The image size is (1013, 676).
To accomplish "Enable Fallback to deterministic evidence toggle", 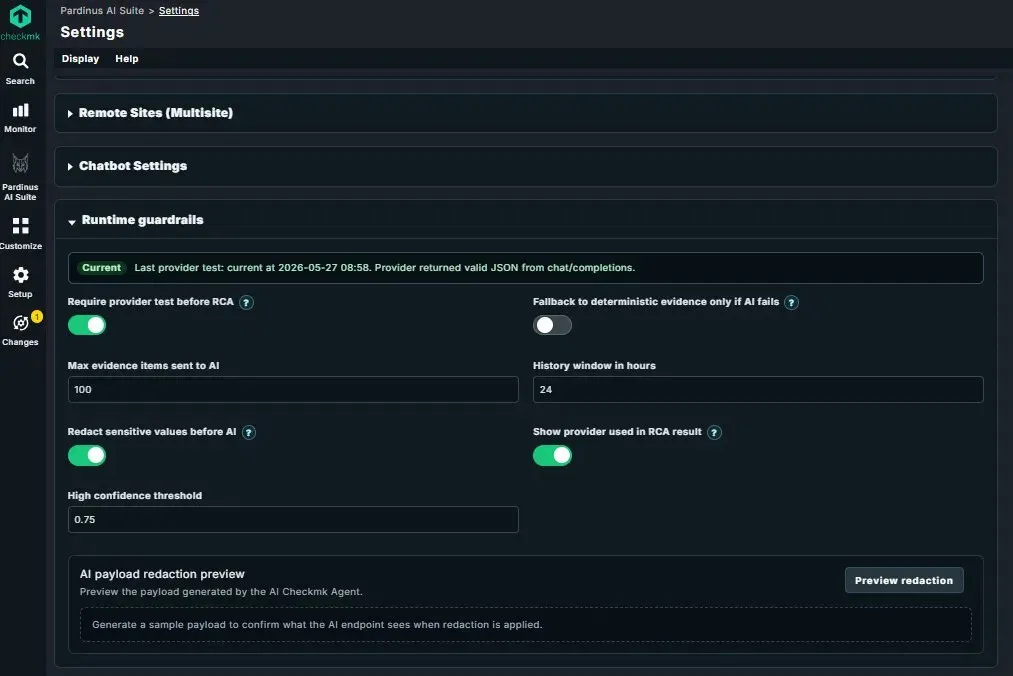I will [552, 325].
